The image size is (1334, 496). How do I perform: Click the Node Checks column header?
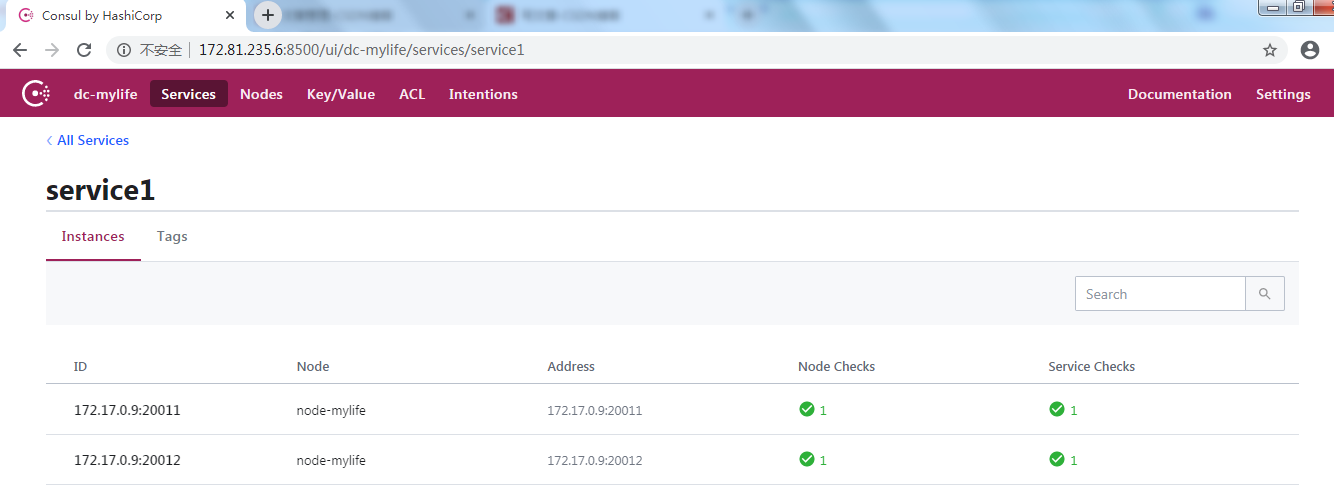(x=837, y=366)
